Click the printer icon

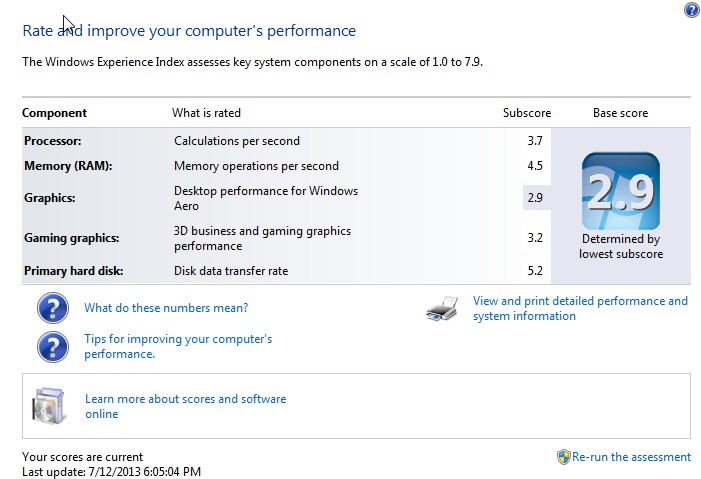pos(442,309)
